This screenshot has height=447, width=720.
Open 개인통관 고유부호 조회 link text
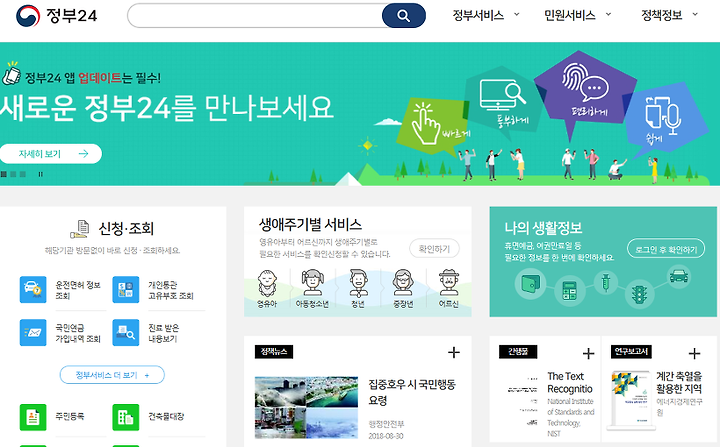[171, 290]
